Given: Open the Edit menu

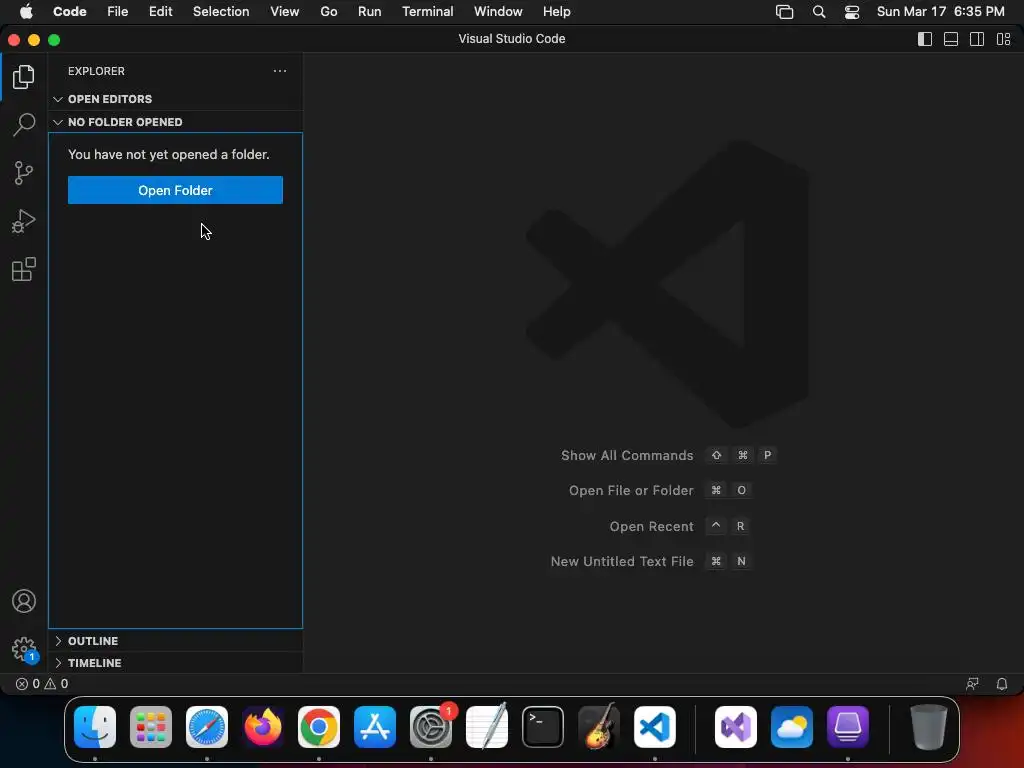Looking at the screenshot, I should 161,12.
